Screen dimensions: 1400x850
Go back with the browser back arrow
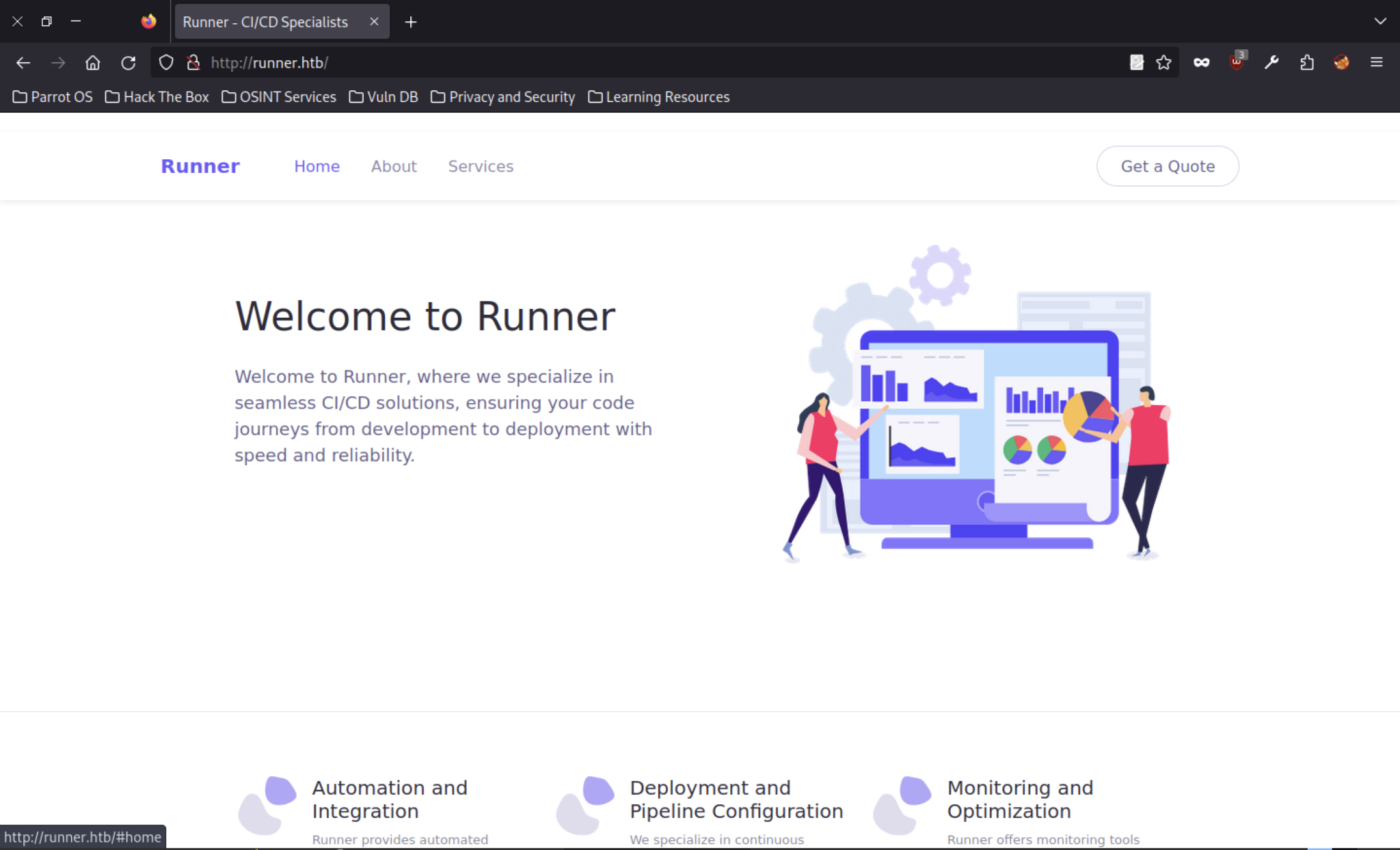point(23,63)
